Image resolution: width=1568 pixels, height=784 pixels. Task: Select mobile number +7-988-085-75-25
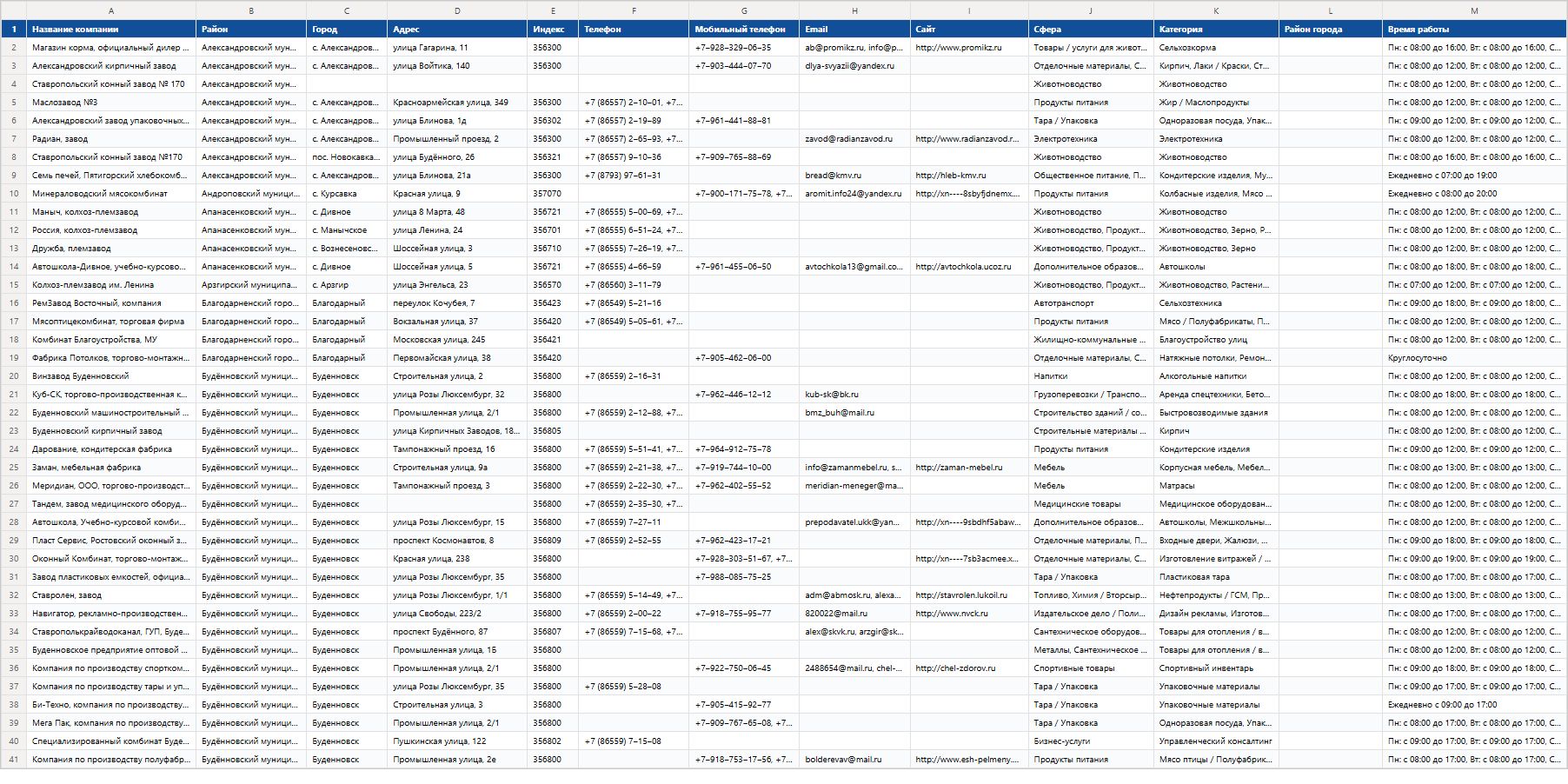[x=744, y=577]
